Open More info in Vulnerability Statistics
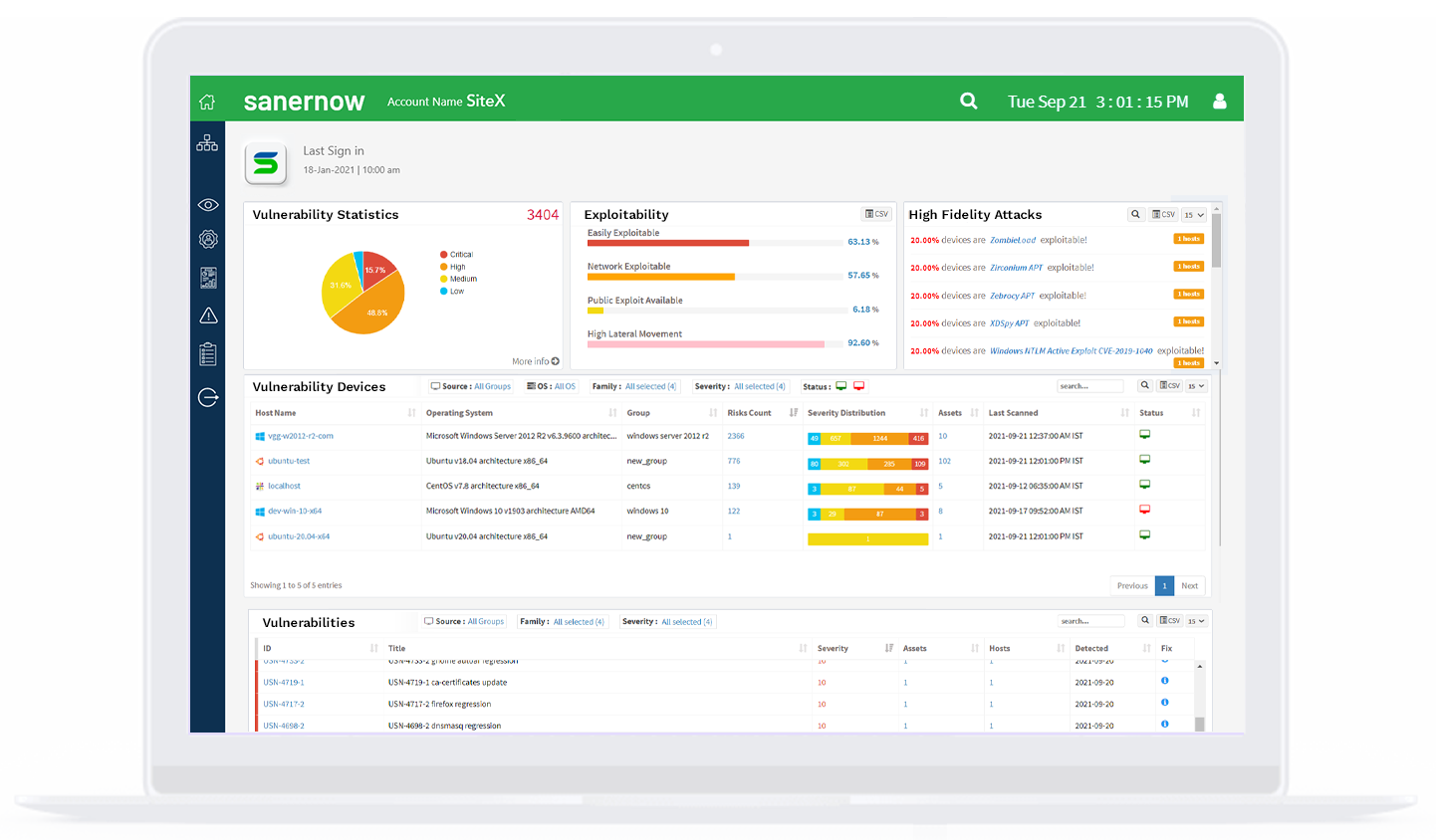This screenshot has width=1436, height=840. tap(535, 361)
